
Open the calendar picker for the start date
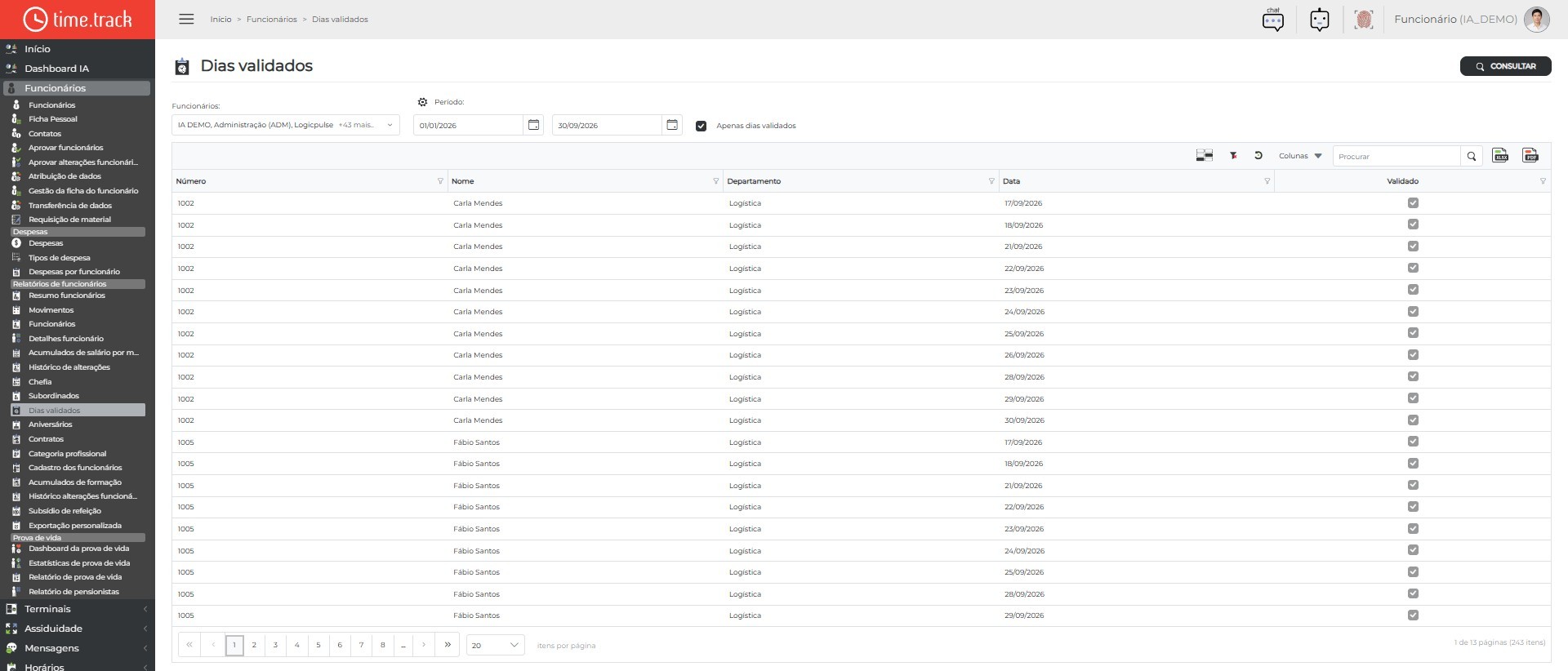[533, 125]
